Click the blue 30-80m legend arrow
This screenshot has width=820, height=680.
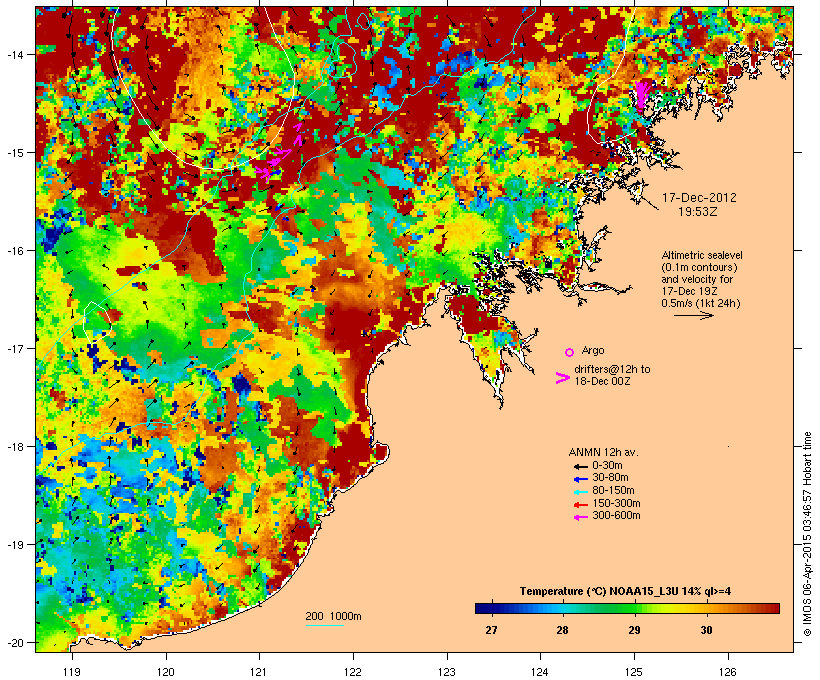(580, 479)
